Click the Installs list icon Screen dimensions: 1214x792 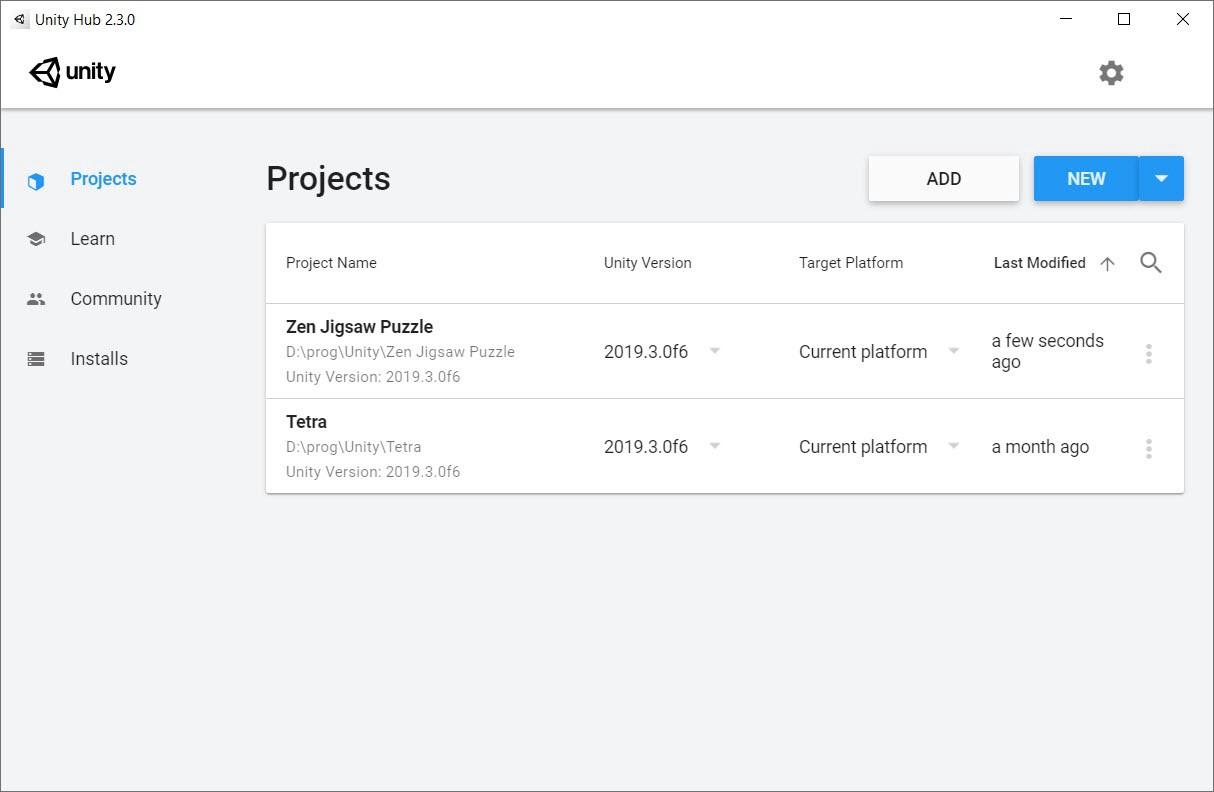pos(37,359)
